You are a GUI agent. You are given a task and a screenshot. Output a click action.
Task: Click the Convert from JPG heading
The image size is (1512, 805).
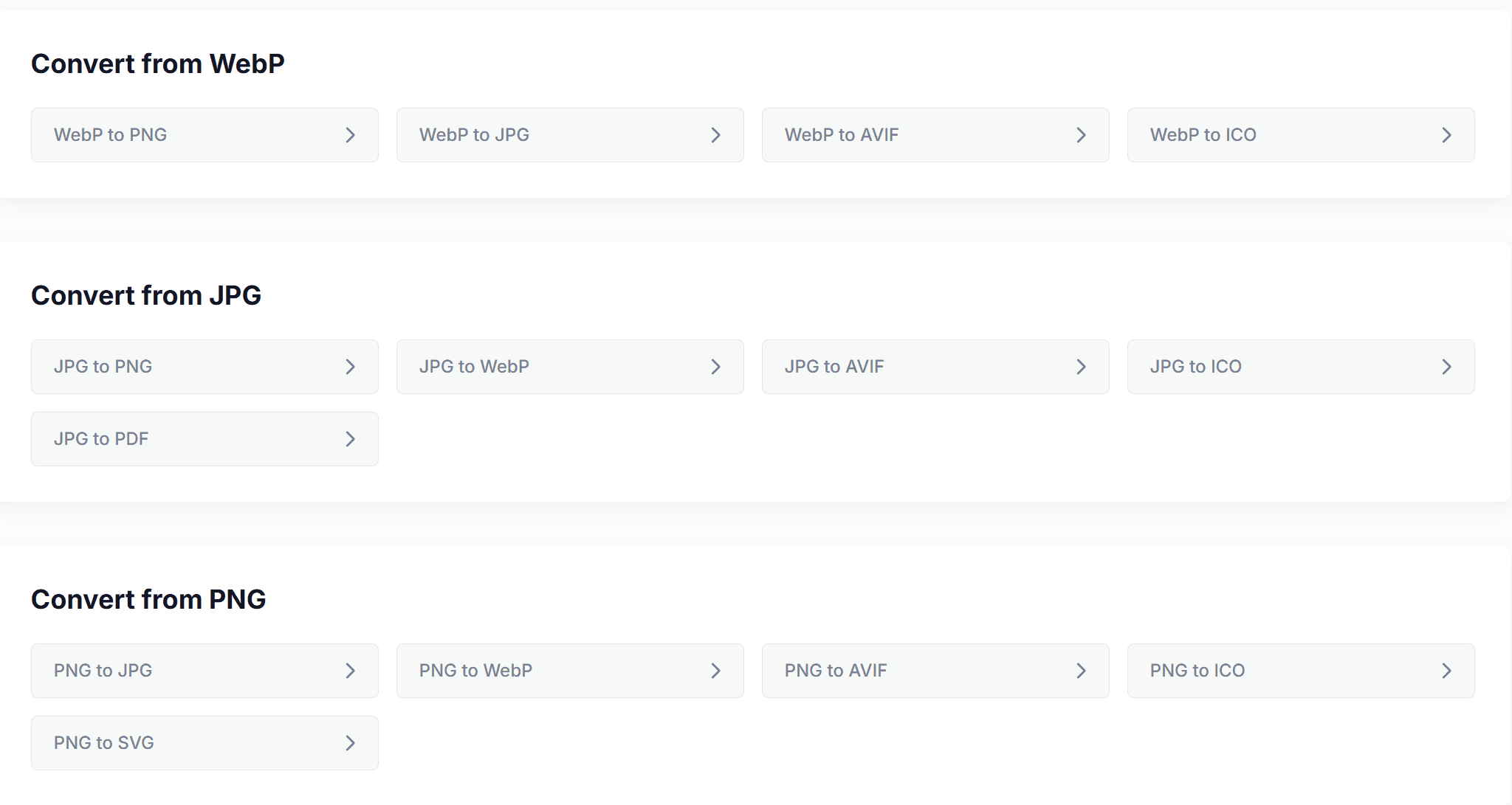coord(146,296)
